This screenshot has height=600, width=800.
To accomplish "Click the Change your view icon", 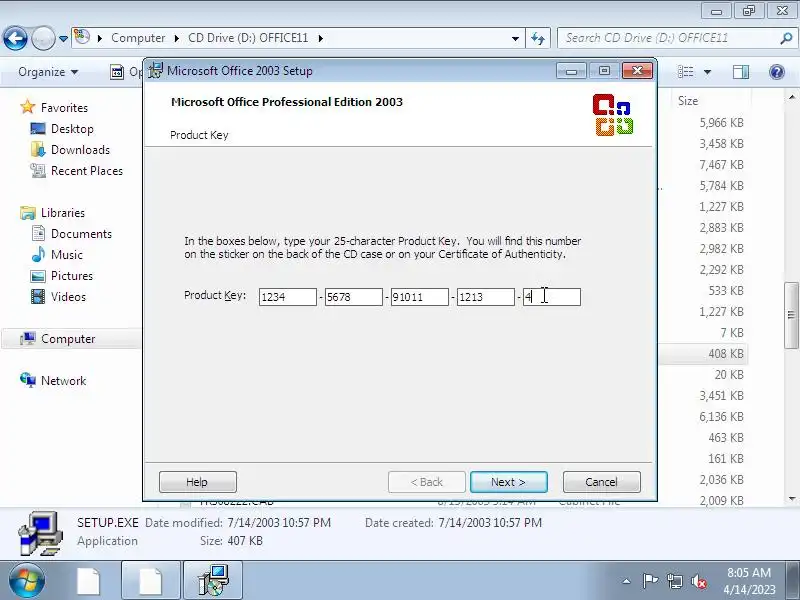I will coord(685,72).
